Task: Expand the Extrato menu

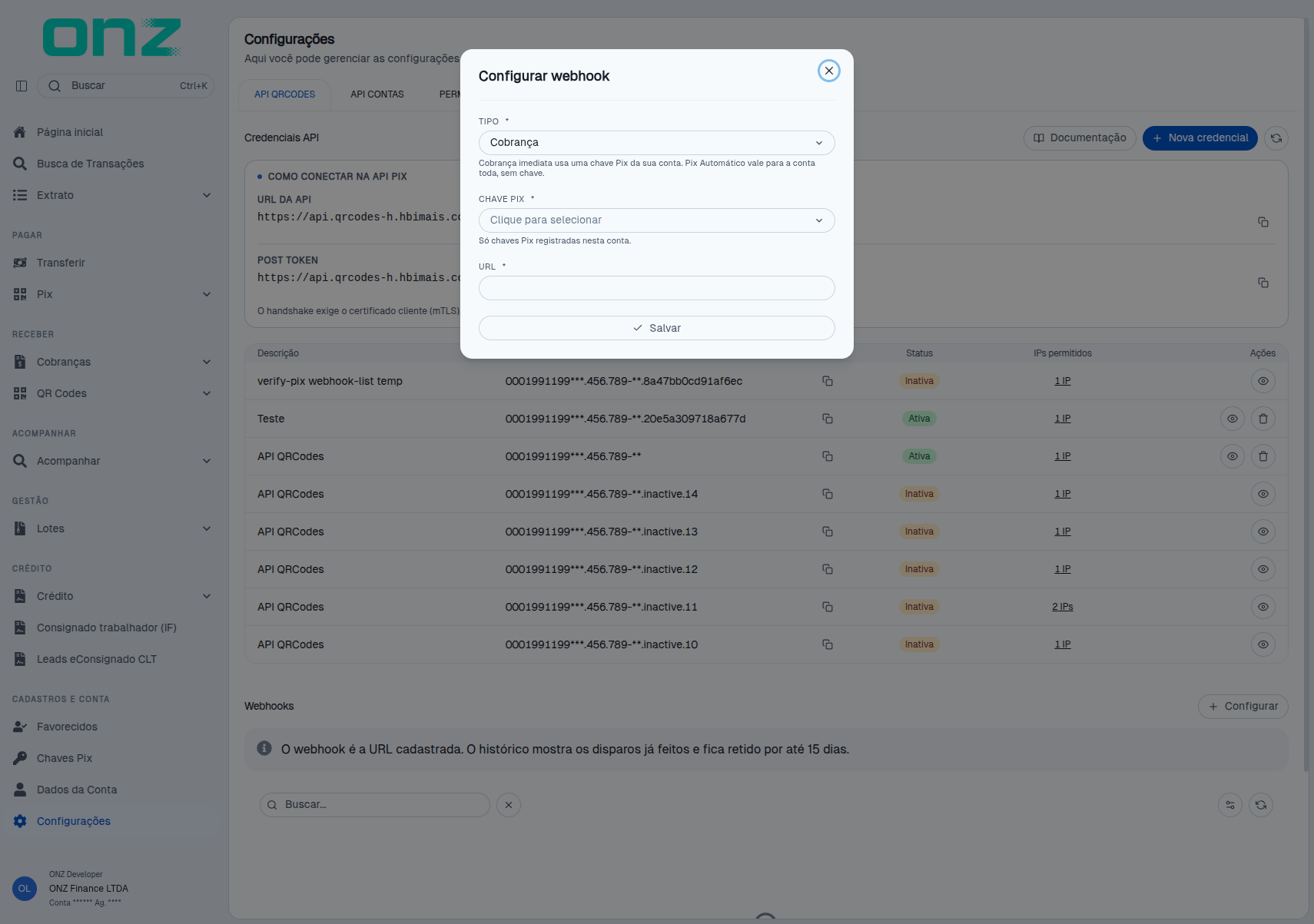Action: point(113,195)
